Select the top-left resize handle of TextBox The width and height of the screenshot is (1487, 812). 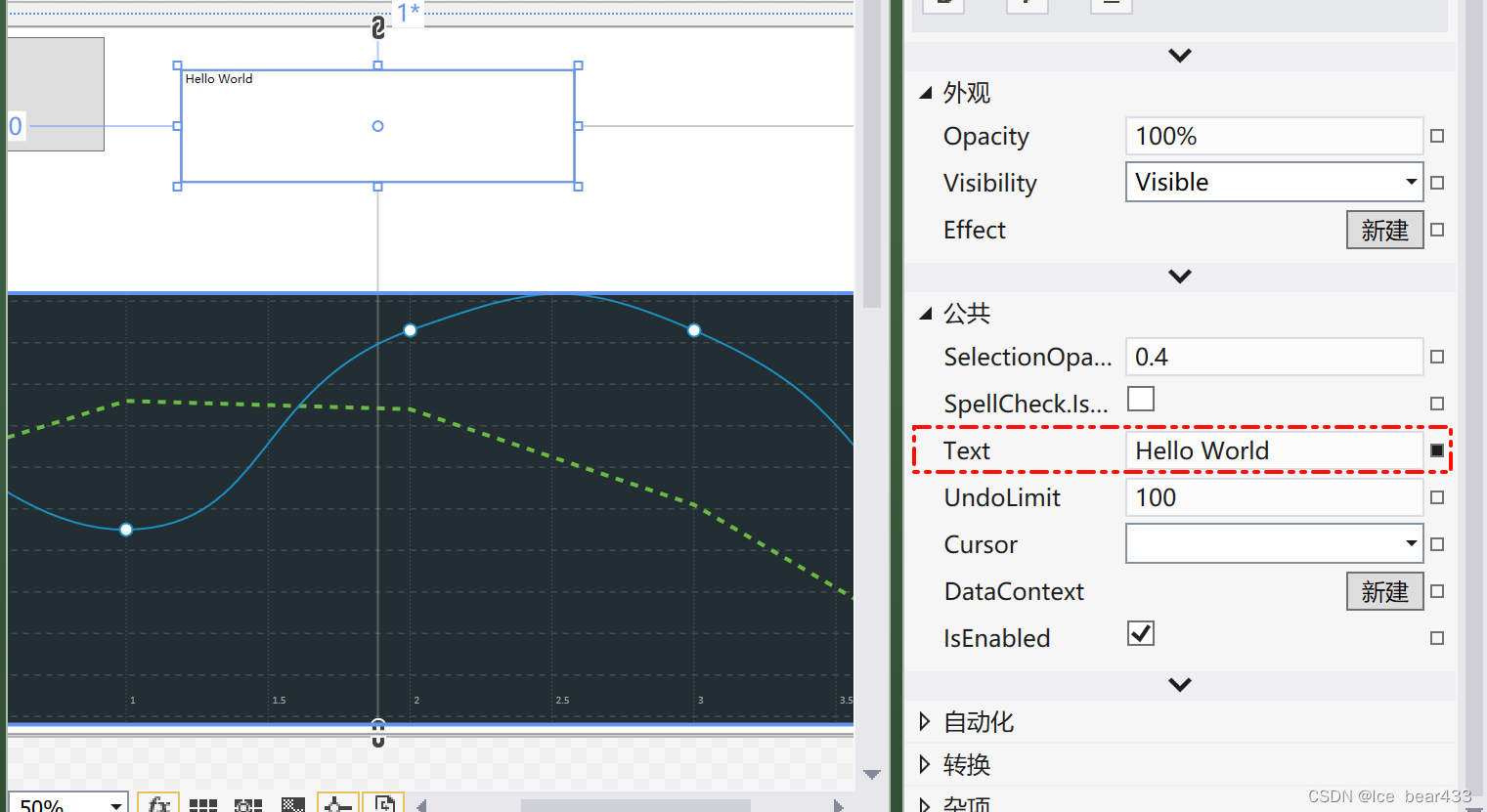tap(177, 65)
